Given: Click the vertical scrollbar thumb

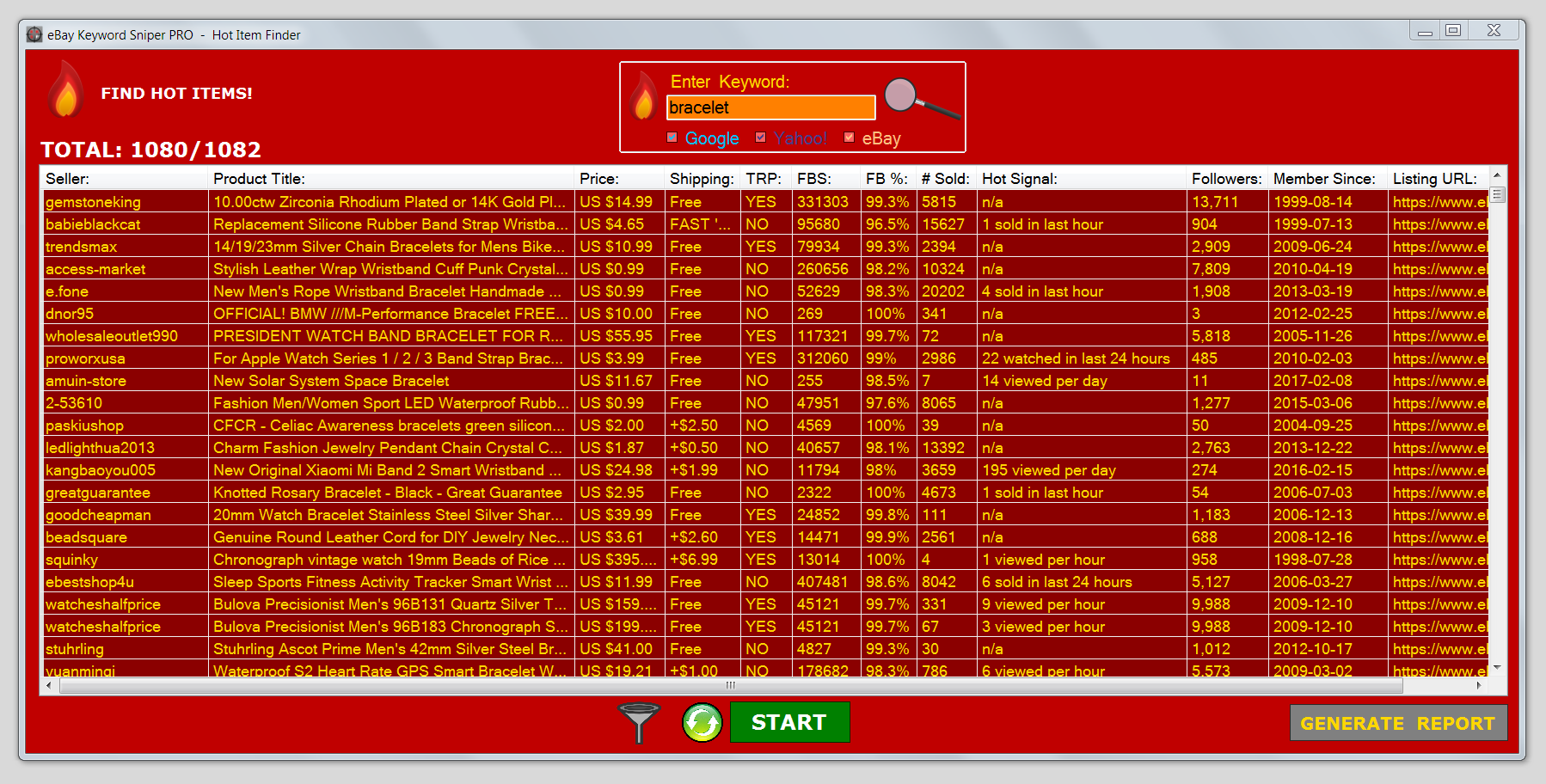Looking at the screenshot, I should 1497,194.
